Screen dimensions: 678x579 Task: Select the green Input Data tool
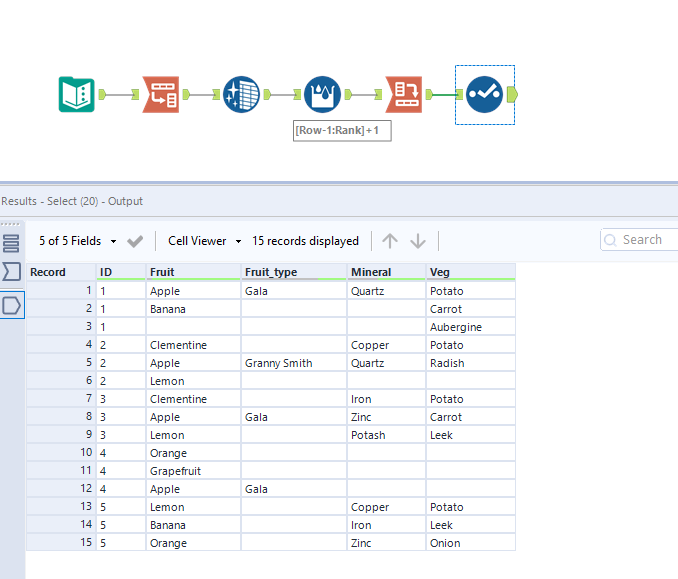click(x=77, y=94)
